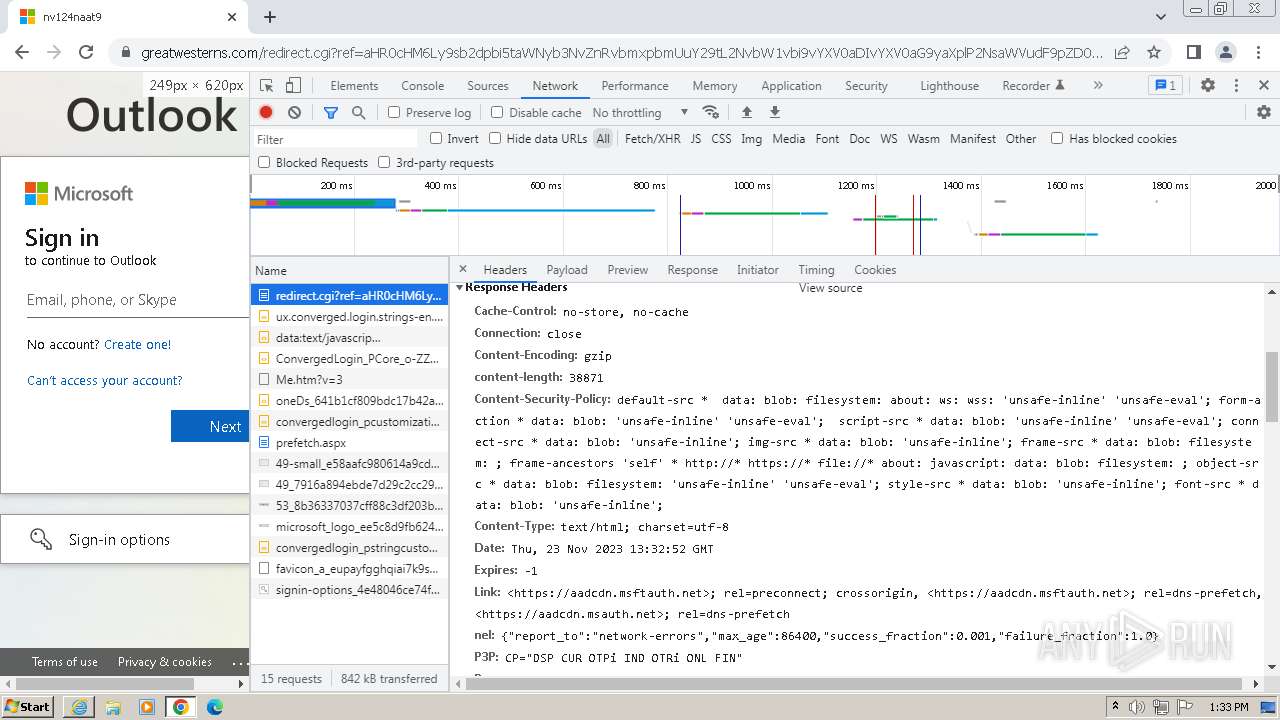Click the magnifier icon in Sign-in options
The height and width of the screenshot is (720, 1280).
coord(41,539)
